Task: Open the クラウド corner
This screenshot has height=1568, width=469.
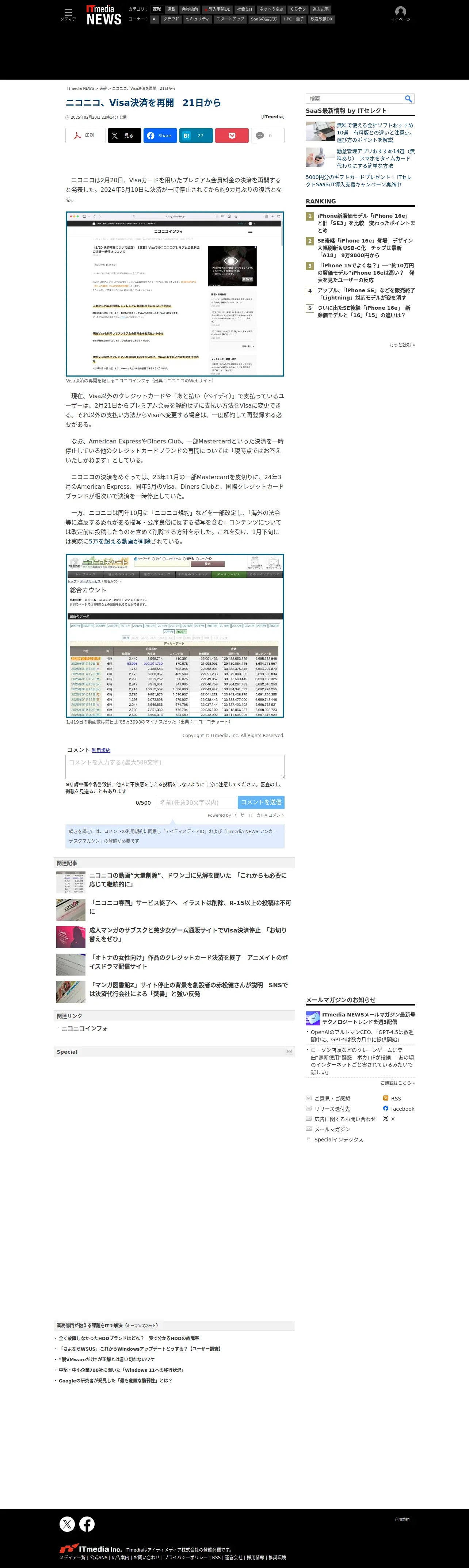Action: point(171,19)
